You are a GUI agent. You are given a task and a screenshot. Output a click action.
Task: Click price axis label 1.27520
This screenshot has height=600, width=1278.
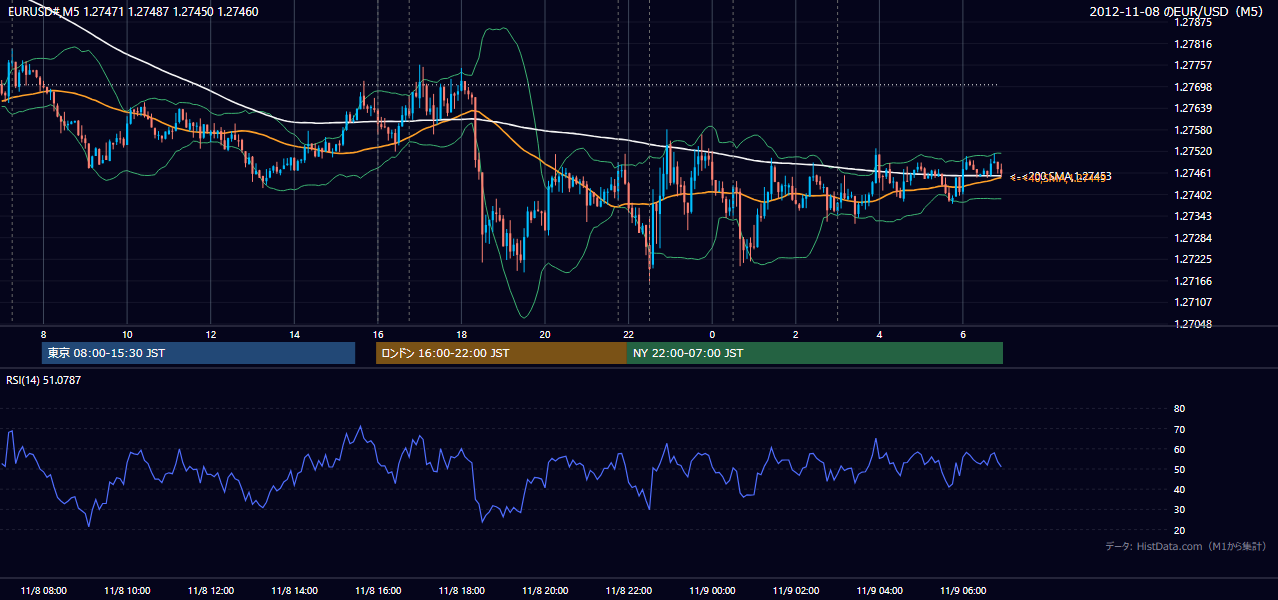1192,151
